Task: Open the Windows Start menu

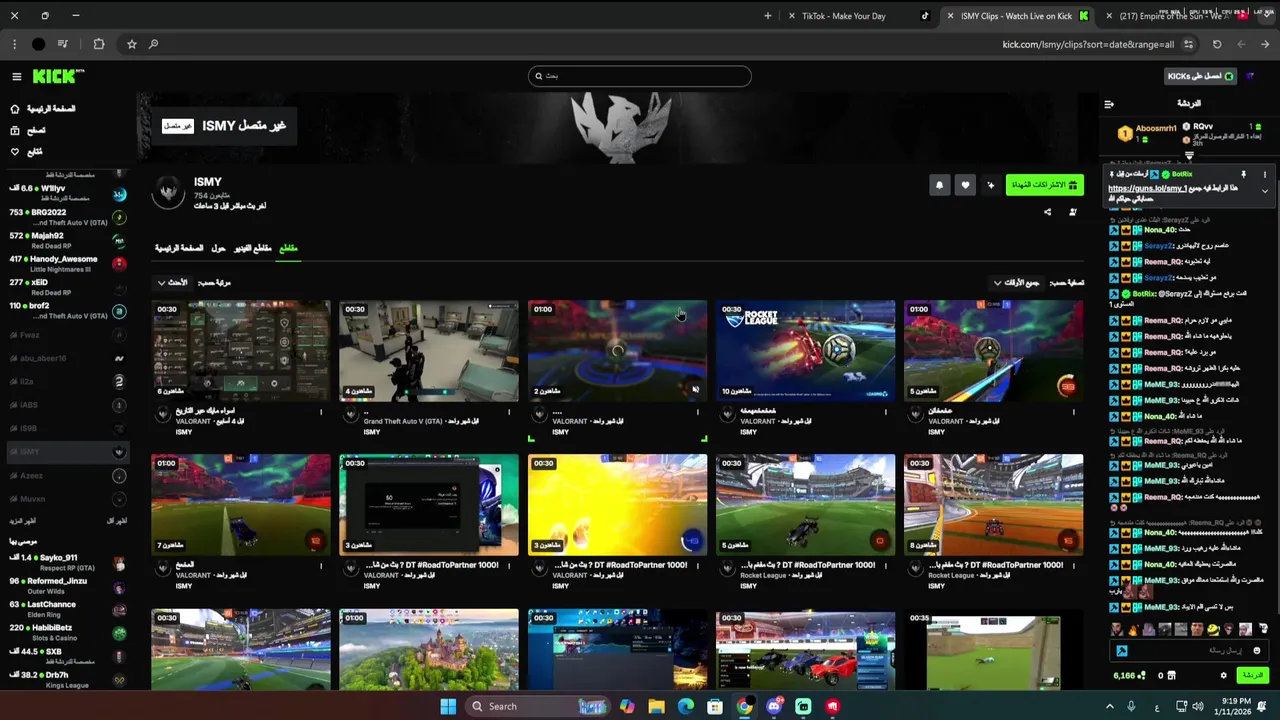Action: [x=448, y=706]
